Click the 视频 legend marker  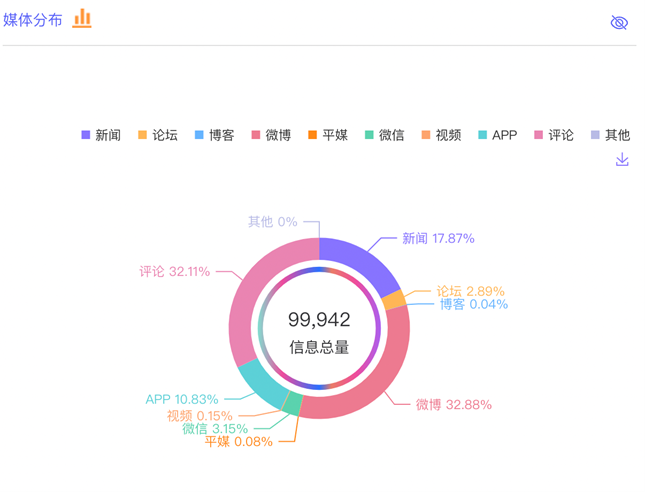coord(426,135)
